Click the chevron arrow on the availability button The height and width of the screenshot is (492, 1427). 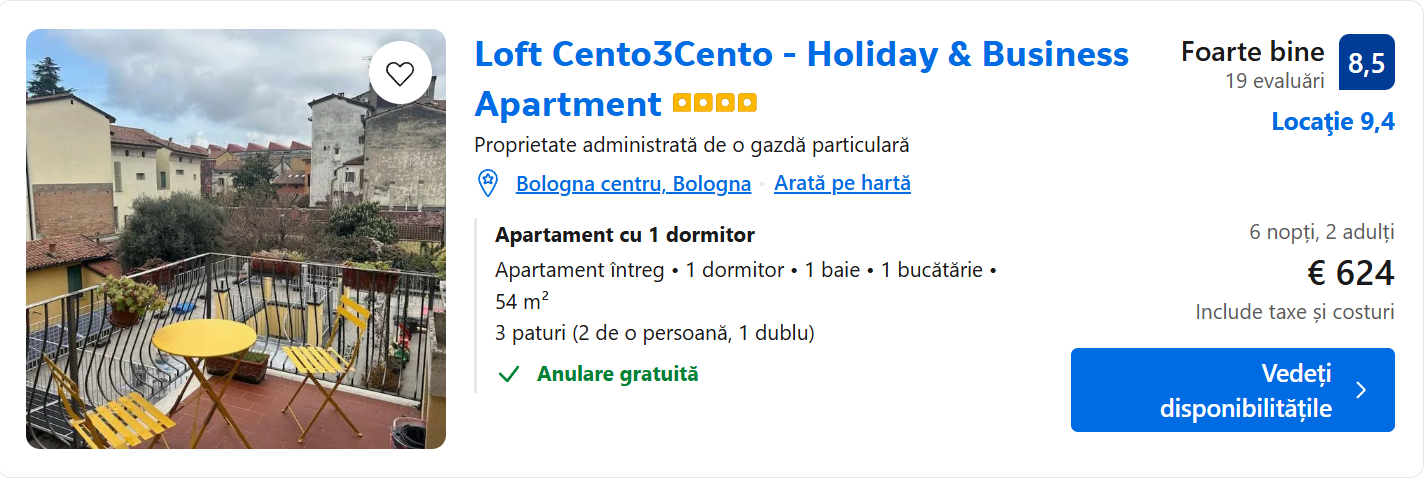(x=1361, y=390)
